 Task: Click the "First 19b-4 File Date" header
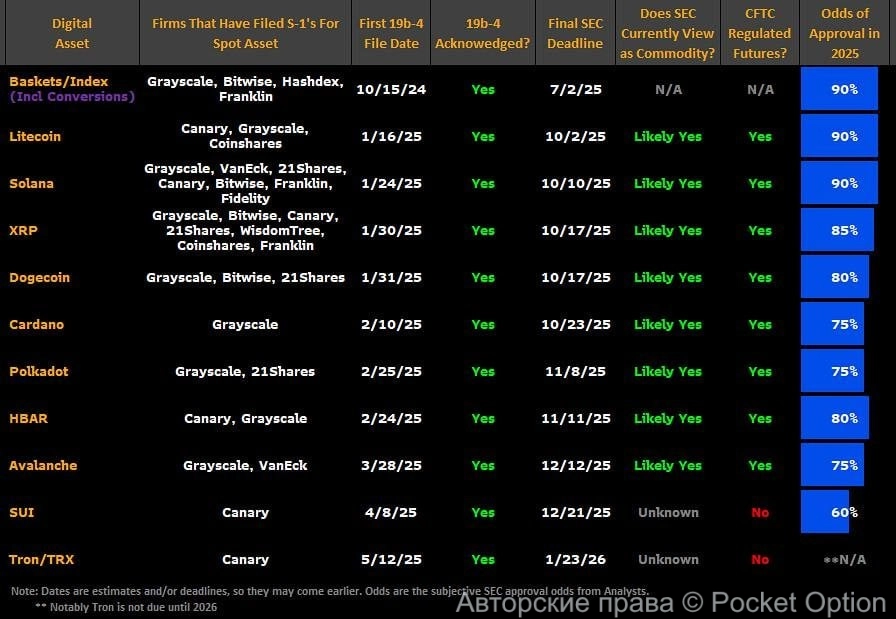click(390, 33)
